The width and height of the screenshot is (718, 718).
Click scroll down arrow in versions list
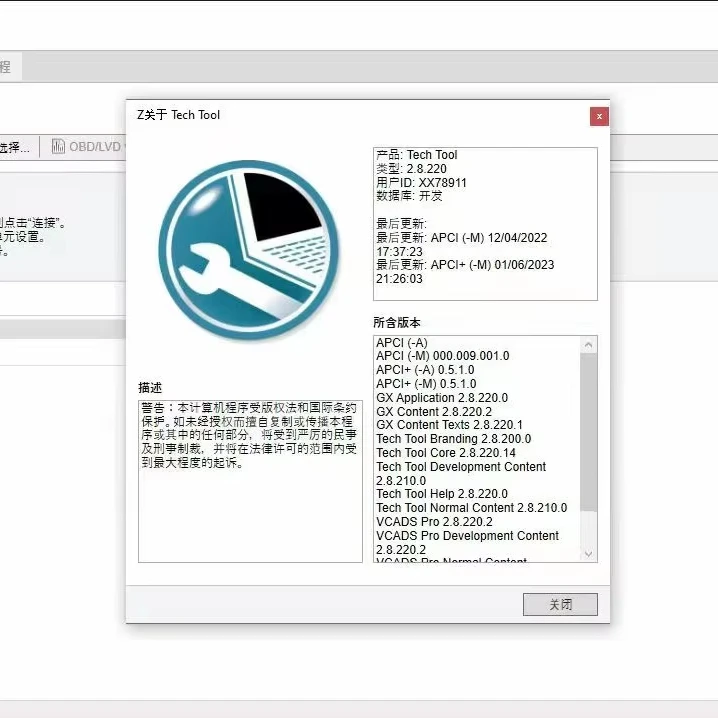coord(588,554)
